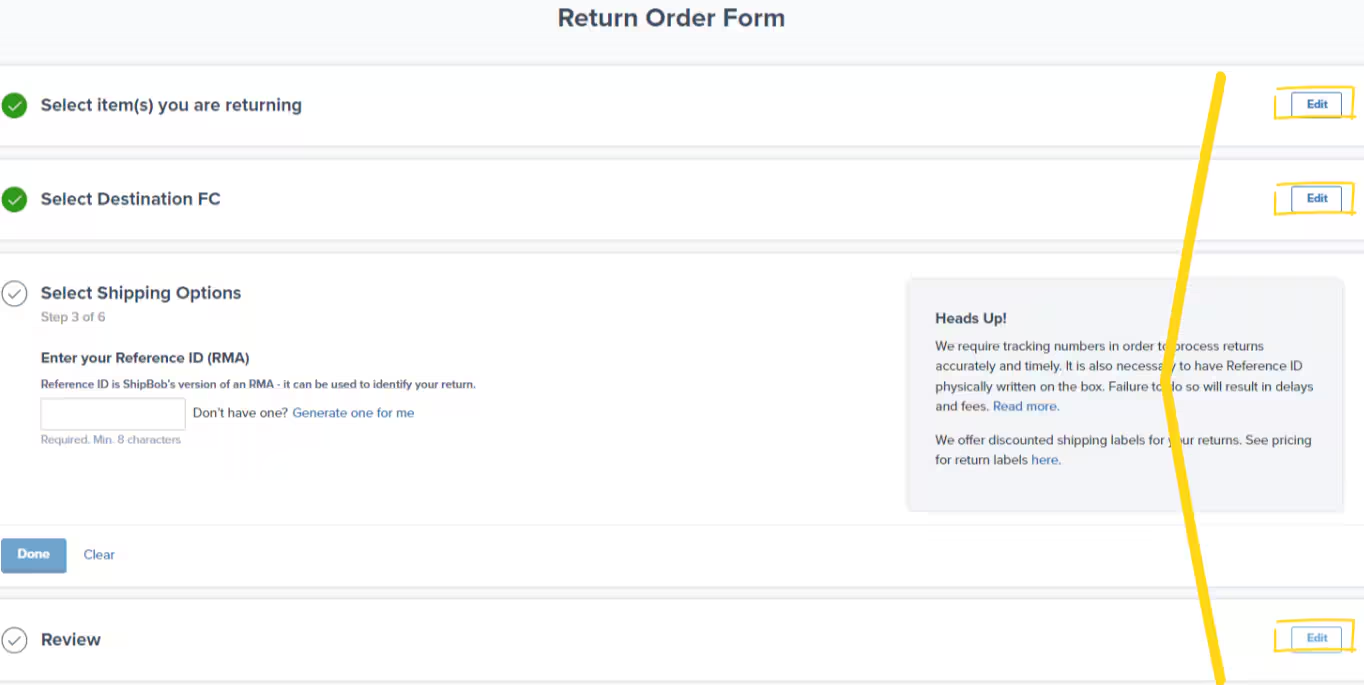Screen dimensions: 1364x685
Task: Click the Select Destination FC header text
Action: 130,199
